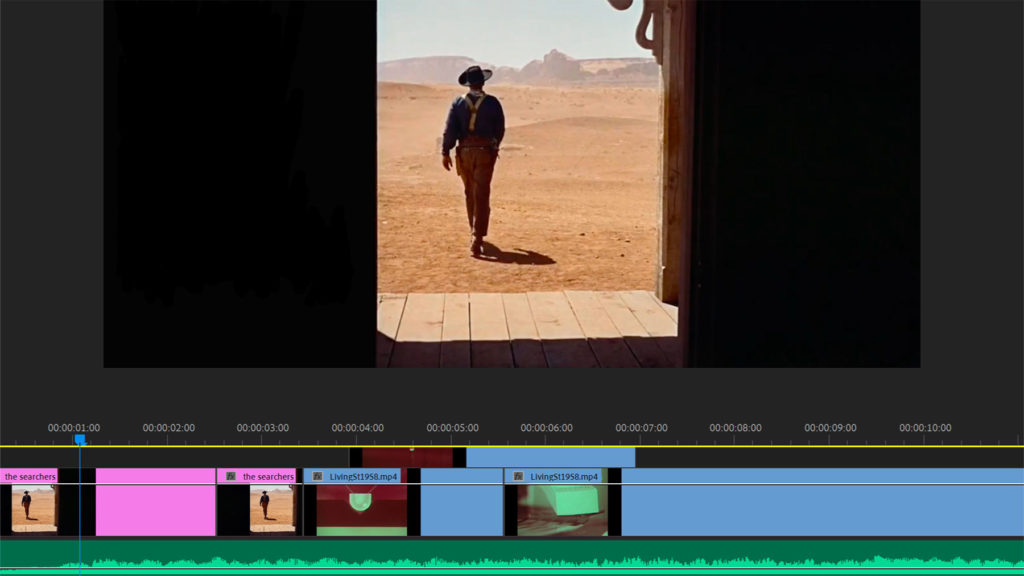Click the 00:00:10:00 timecode on ruler
The image size is (1024, 576).
(925, 429)
